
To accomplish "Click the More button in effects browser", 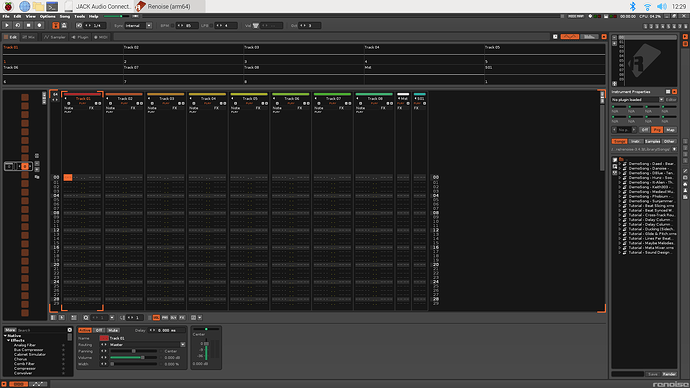I will point(10,330).
